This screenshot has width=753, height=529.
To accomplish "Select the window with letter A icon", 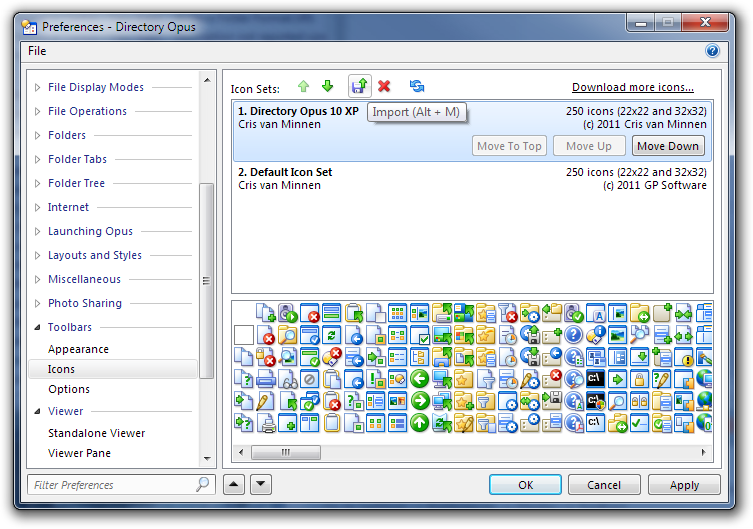I will 595,313.
